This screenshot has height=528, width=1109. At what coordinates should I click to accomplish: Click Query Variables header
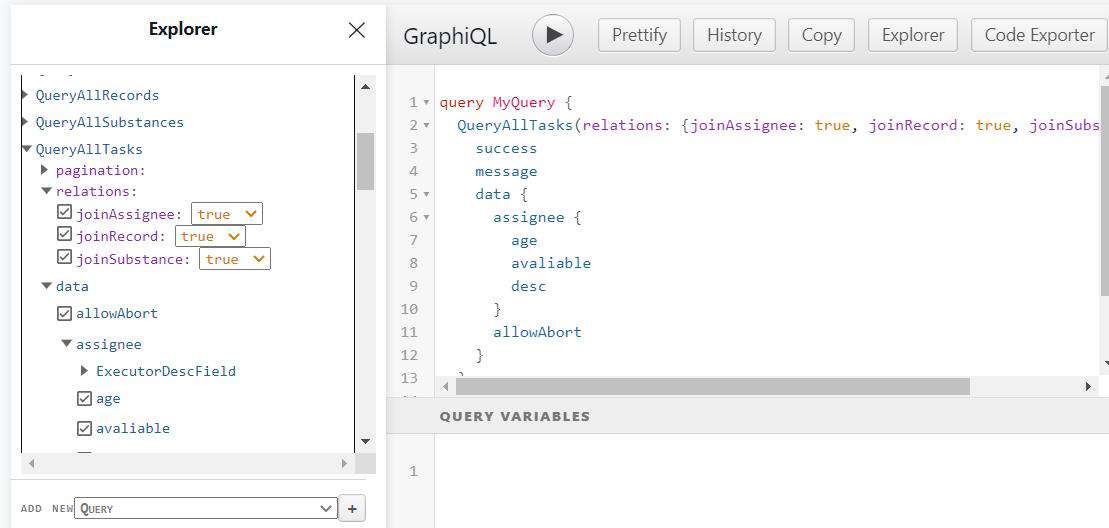pyautogui.click(x=515, y=416)
